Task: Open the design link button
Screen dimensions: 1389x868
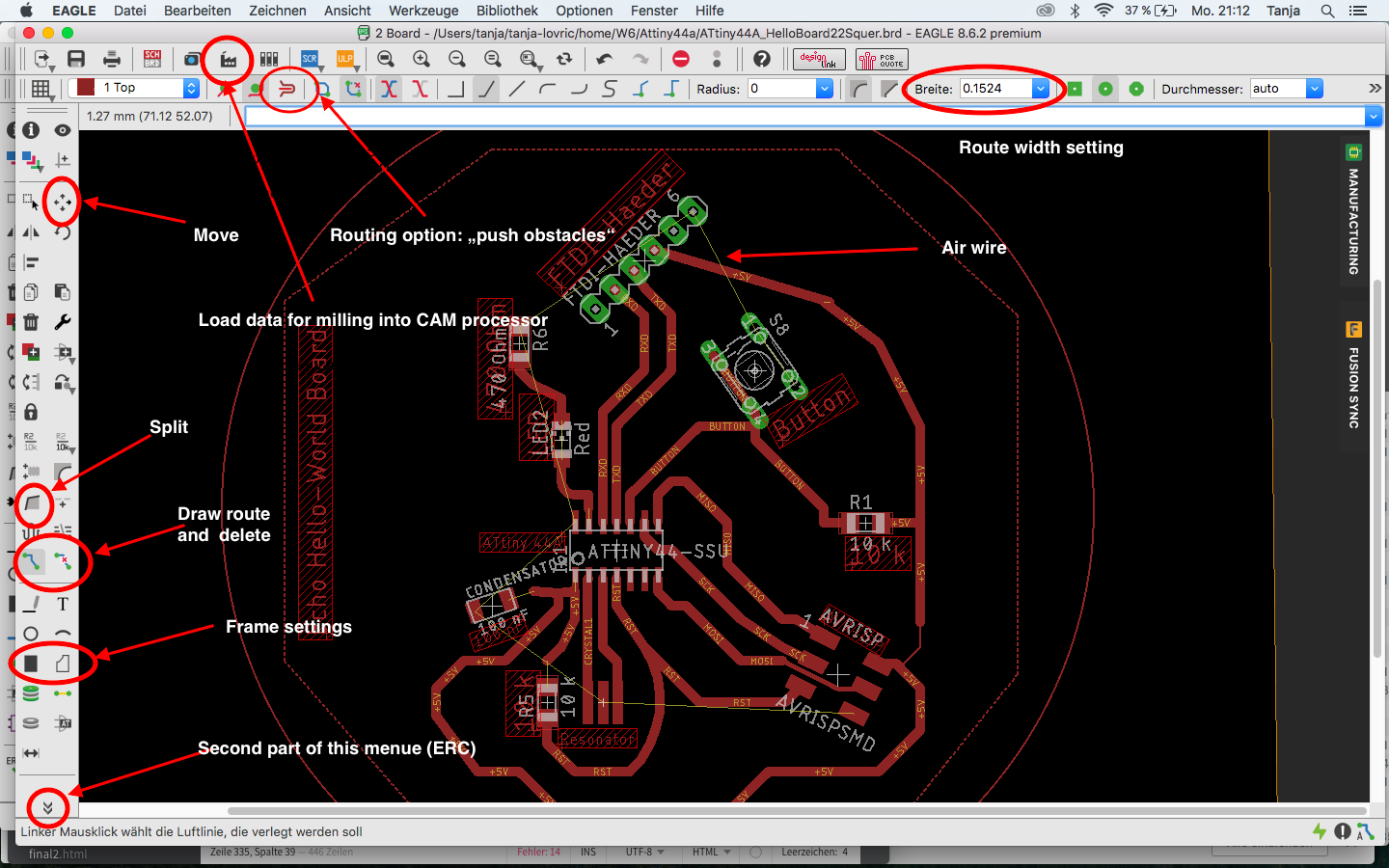Action: (819, 60)
